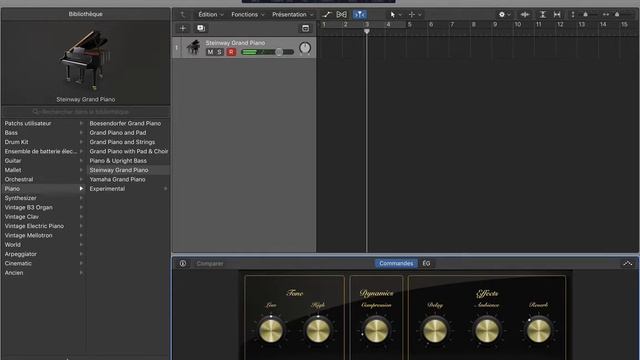Expand the Drum Kit category
640x360 pixels.
pyautogui.click(x=81, y=142)
